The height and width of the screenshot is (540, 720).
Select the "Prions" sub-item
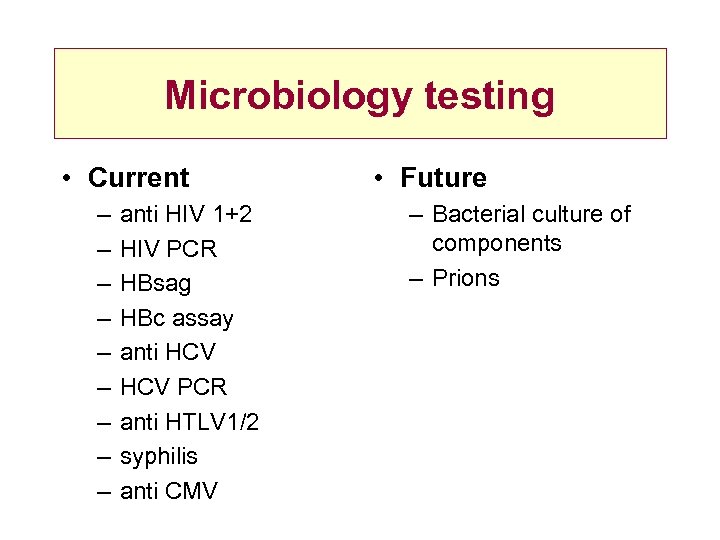(465, 278)
